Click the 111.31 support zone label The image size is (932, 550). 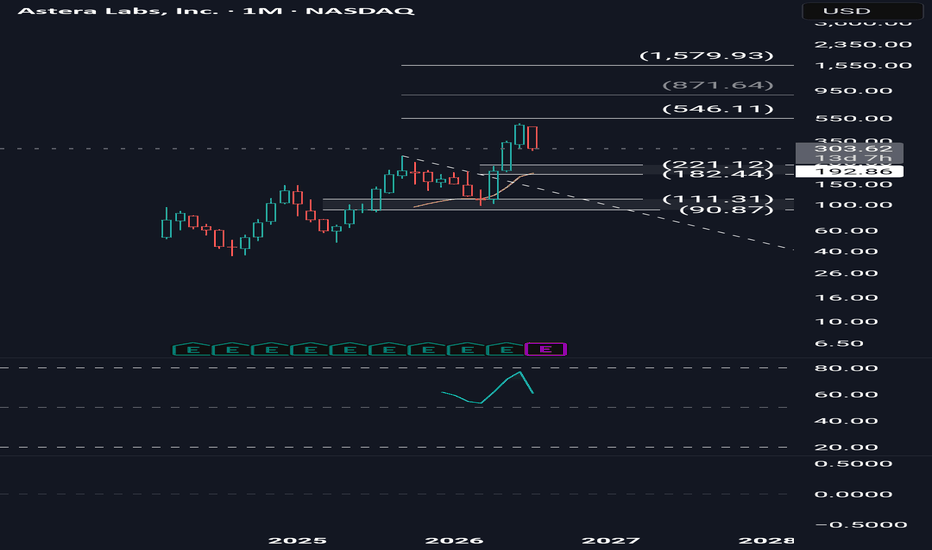(718, 199)
